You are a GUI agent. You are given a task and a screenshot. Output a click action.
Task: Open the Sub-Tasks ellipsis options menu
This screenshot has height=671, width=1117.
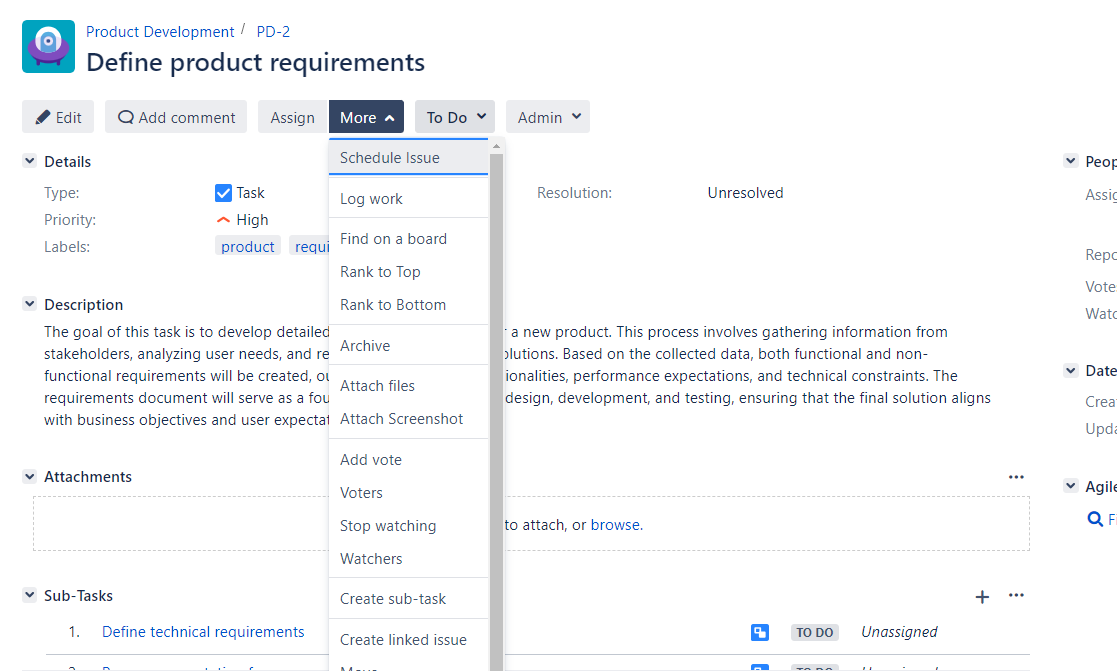[1016, 596]
